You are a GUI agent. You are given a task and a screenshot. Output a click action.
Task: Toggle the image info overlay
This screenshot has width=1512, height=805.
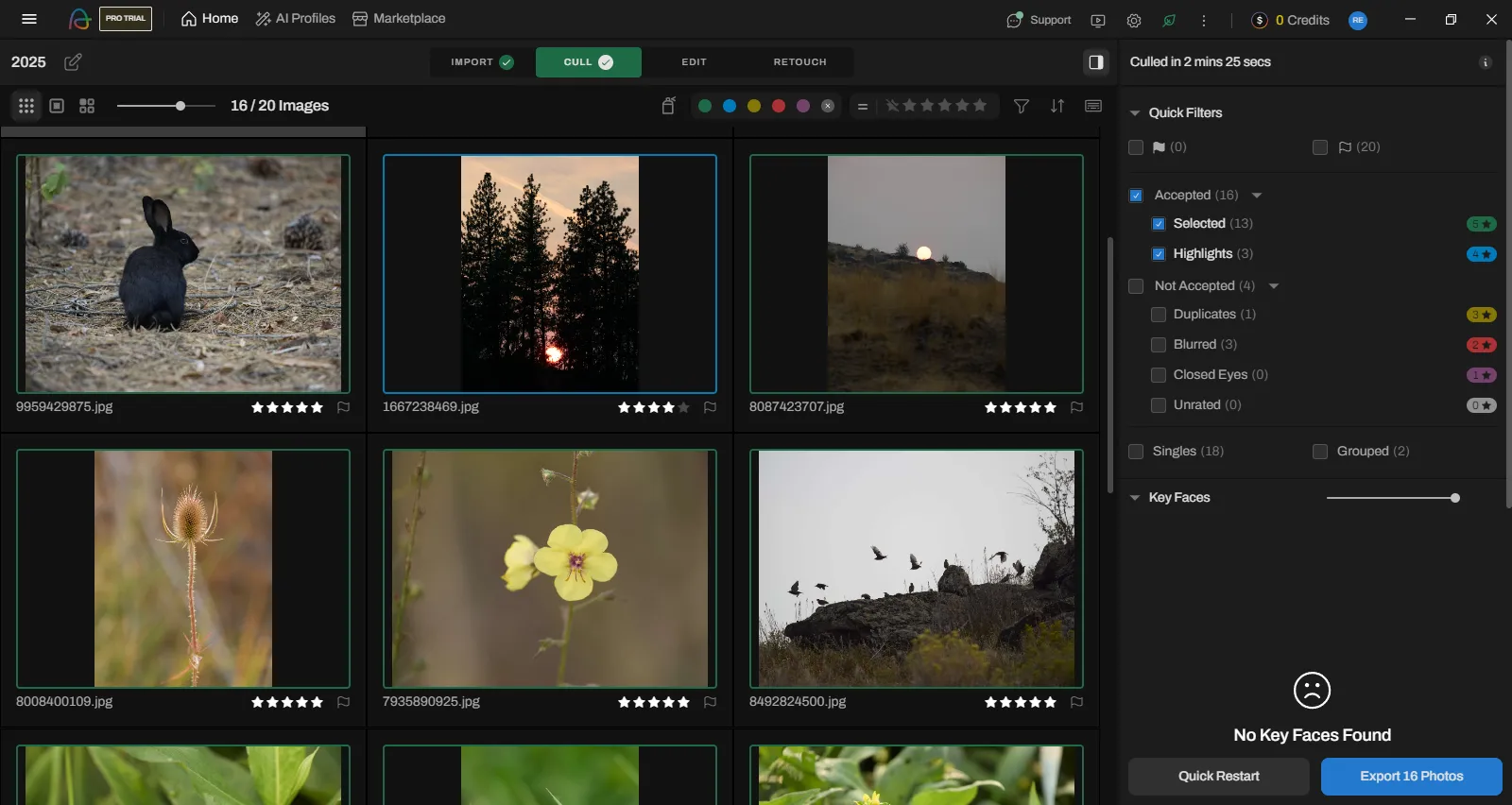pyautogui.click(x=1093, y=106)
